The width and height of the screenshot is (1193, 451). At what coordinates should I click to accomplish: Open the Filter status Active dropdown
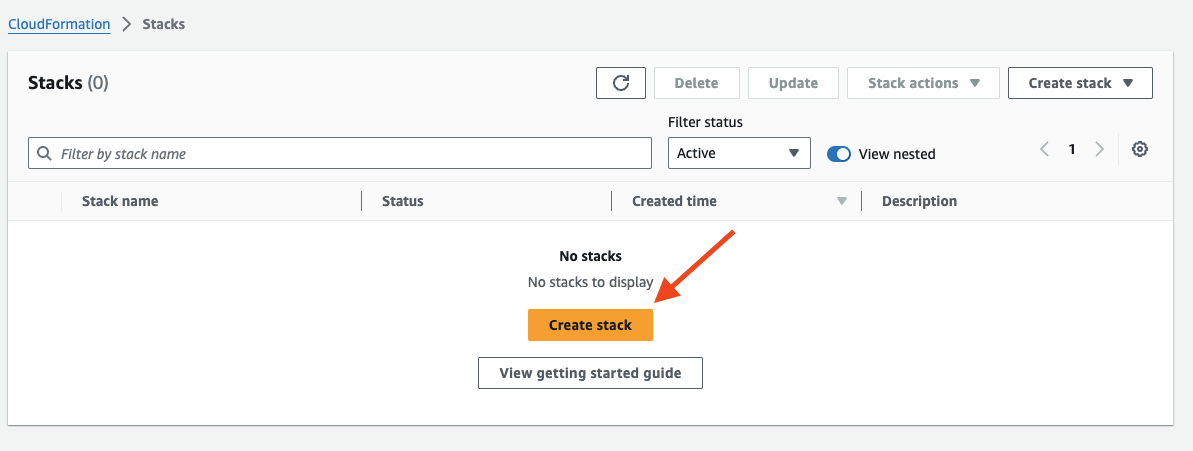(739, 153)
